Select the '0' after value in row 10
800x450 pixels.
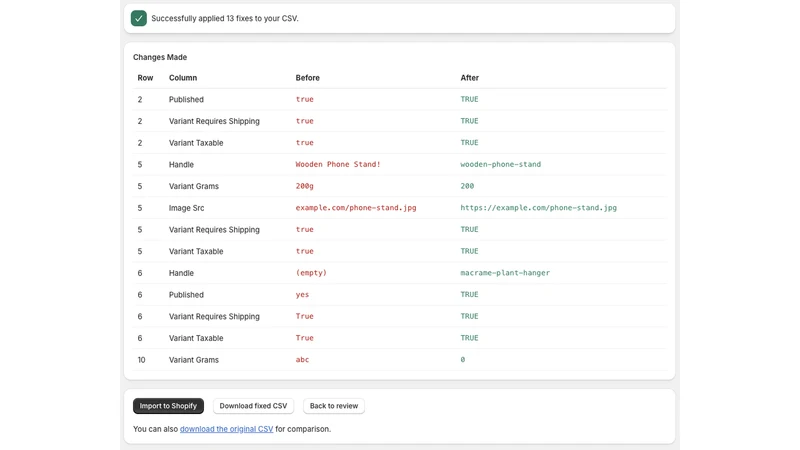(463, 360)
